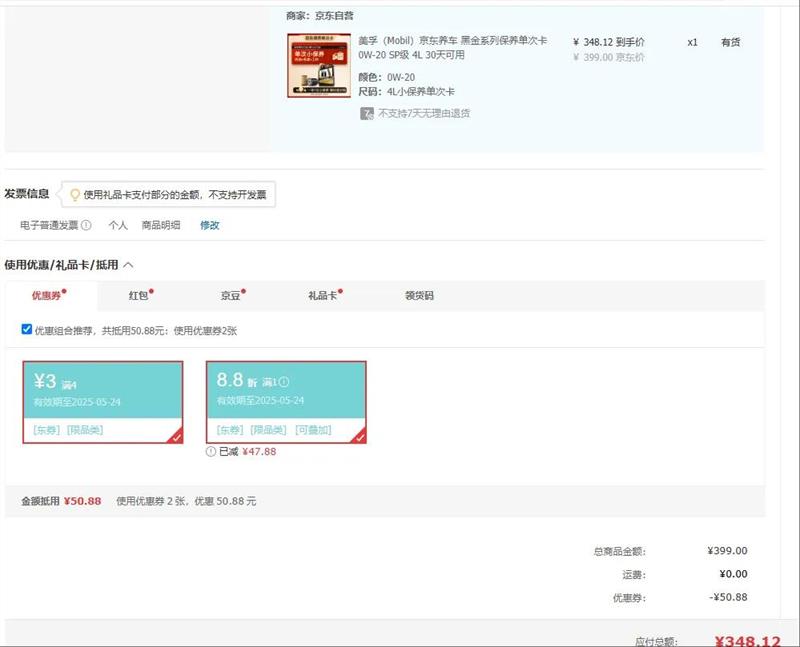The height and width of the screenshot is (647, 800).
Task: Open the Mobil product thumbnail image
Action: 319,65
